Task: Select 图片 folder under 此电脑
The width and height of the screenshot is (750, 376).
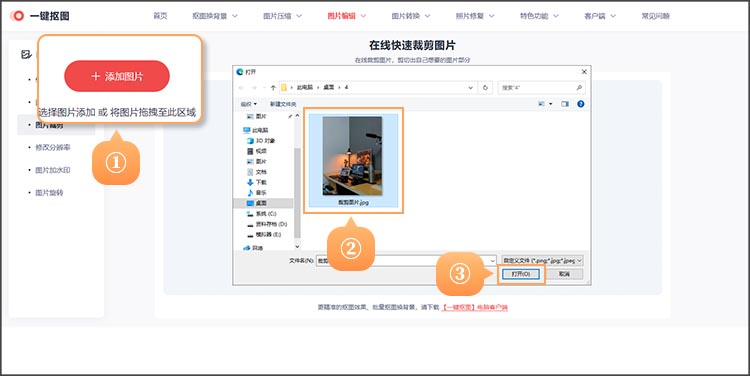Action: (257, 162)
